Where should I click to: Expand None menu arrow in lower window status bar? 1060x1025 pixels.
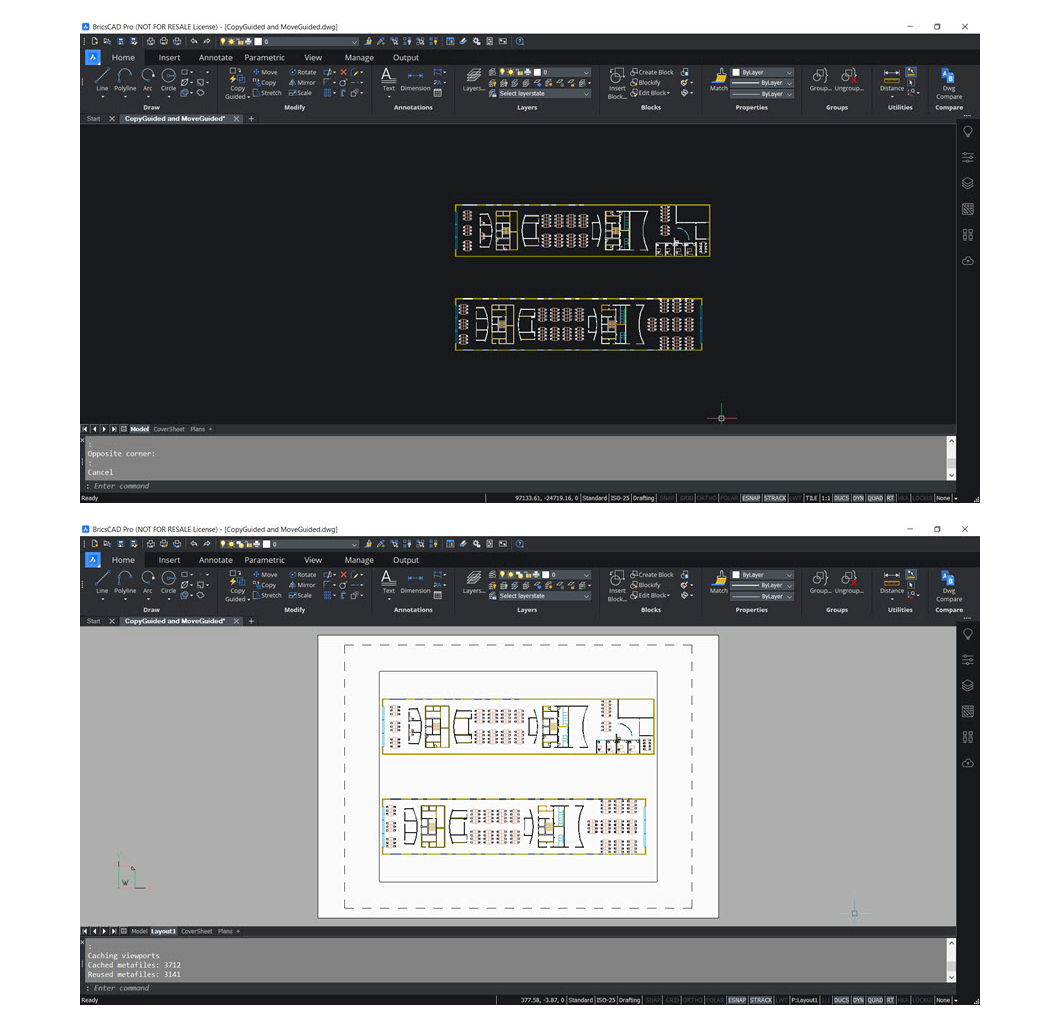click(x=955, y=1000)
